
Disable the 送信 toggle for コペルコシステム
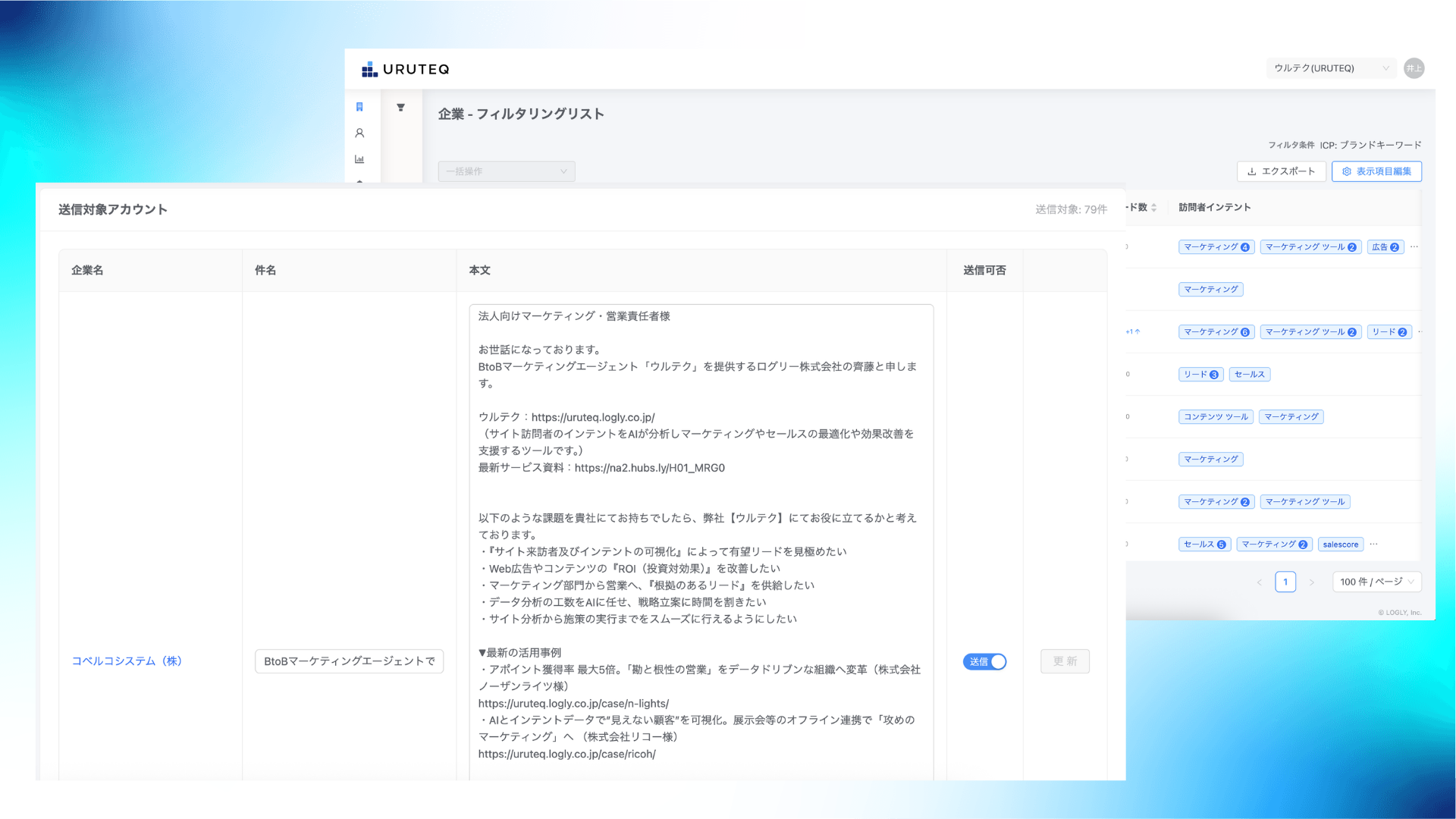984,661
